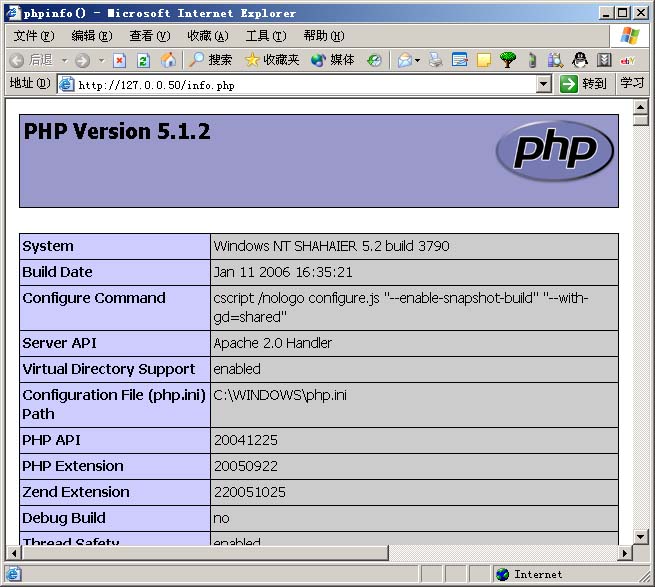Image resolution: width=655 pixels, height=587 pixels.
Task: Click the horizontal scrollbar right arrow
Action: coord(625,553)
